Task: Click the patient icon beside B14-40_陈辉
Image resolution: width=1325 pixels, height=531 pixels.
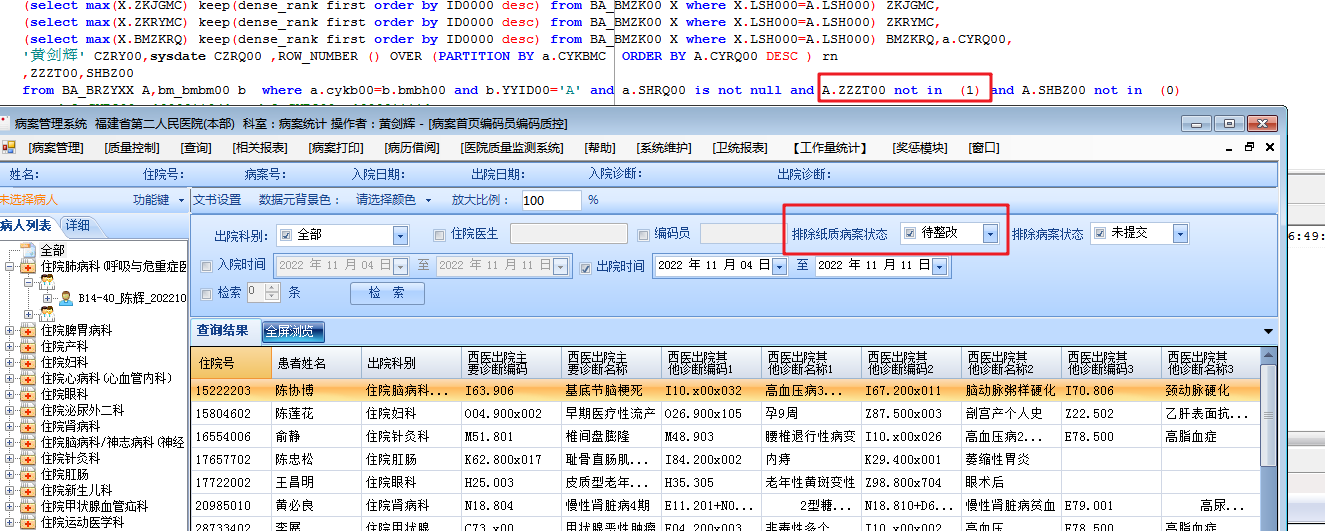Action: (66, 298)
